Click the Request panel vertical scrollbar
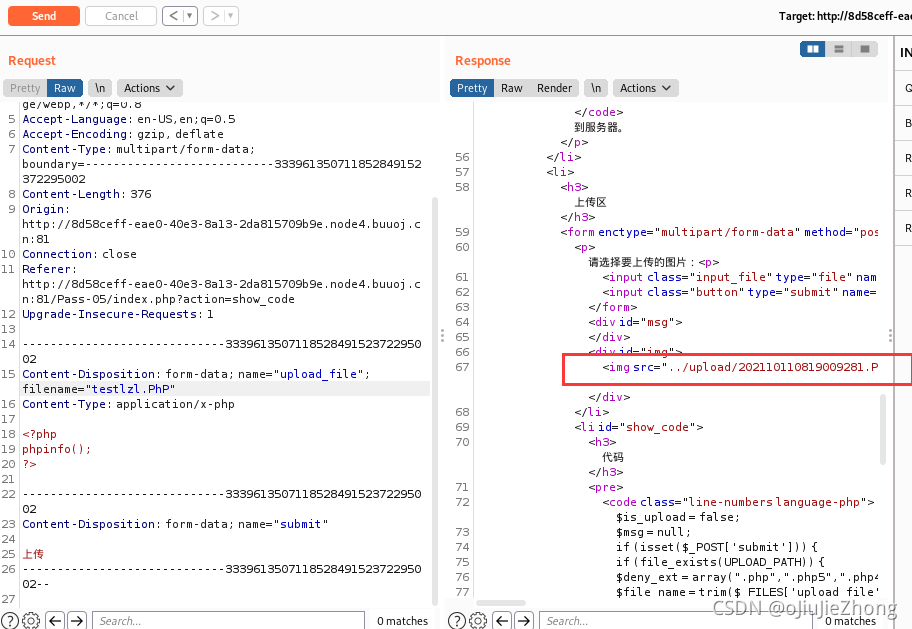912x629 pixels. pyautogui.click(x=434, y=401)
